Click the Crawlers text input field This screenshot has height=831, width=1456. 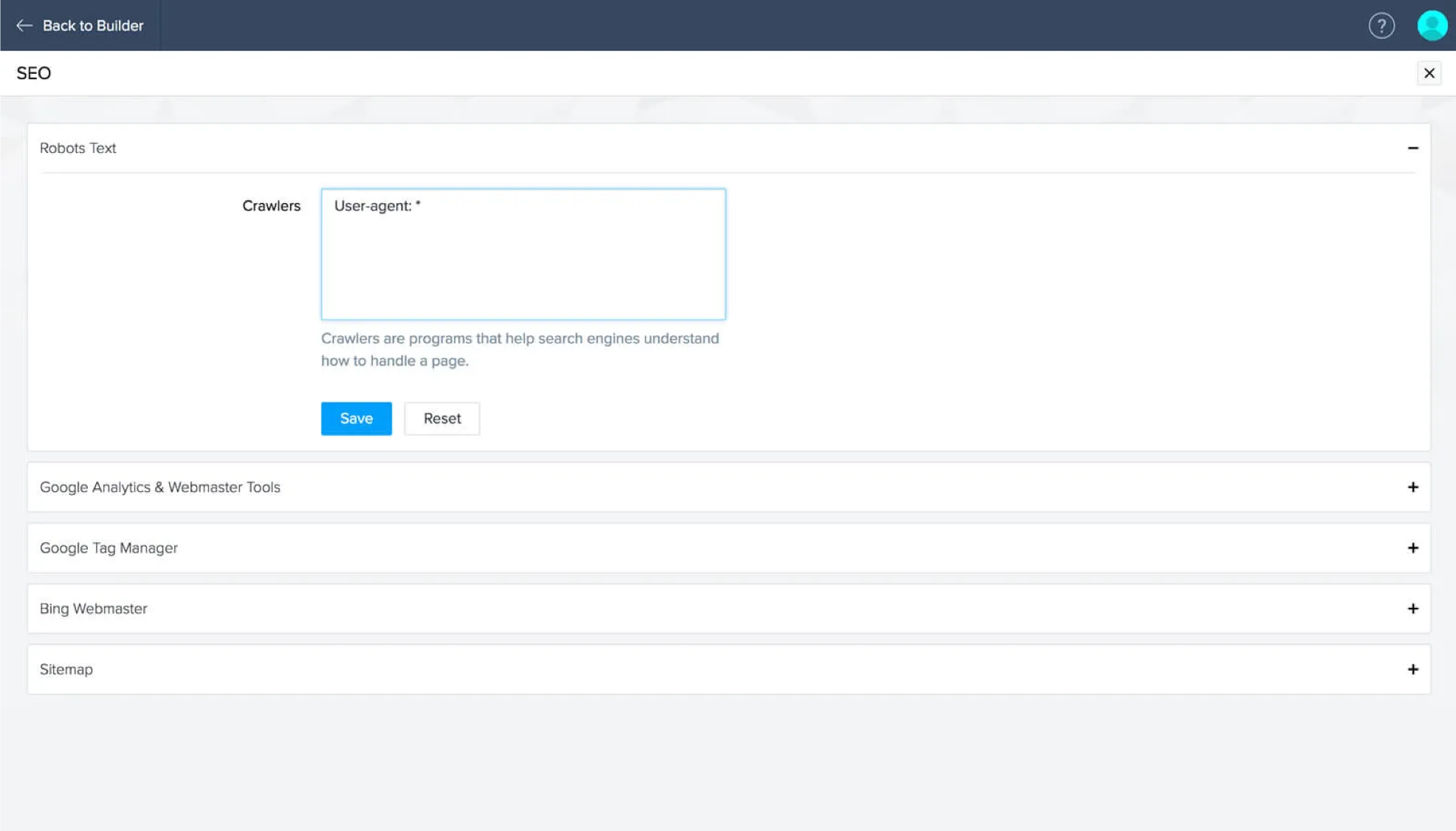pos(523,253)
